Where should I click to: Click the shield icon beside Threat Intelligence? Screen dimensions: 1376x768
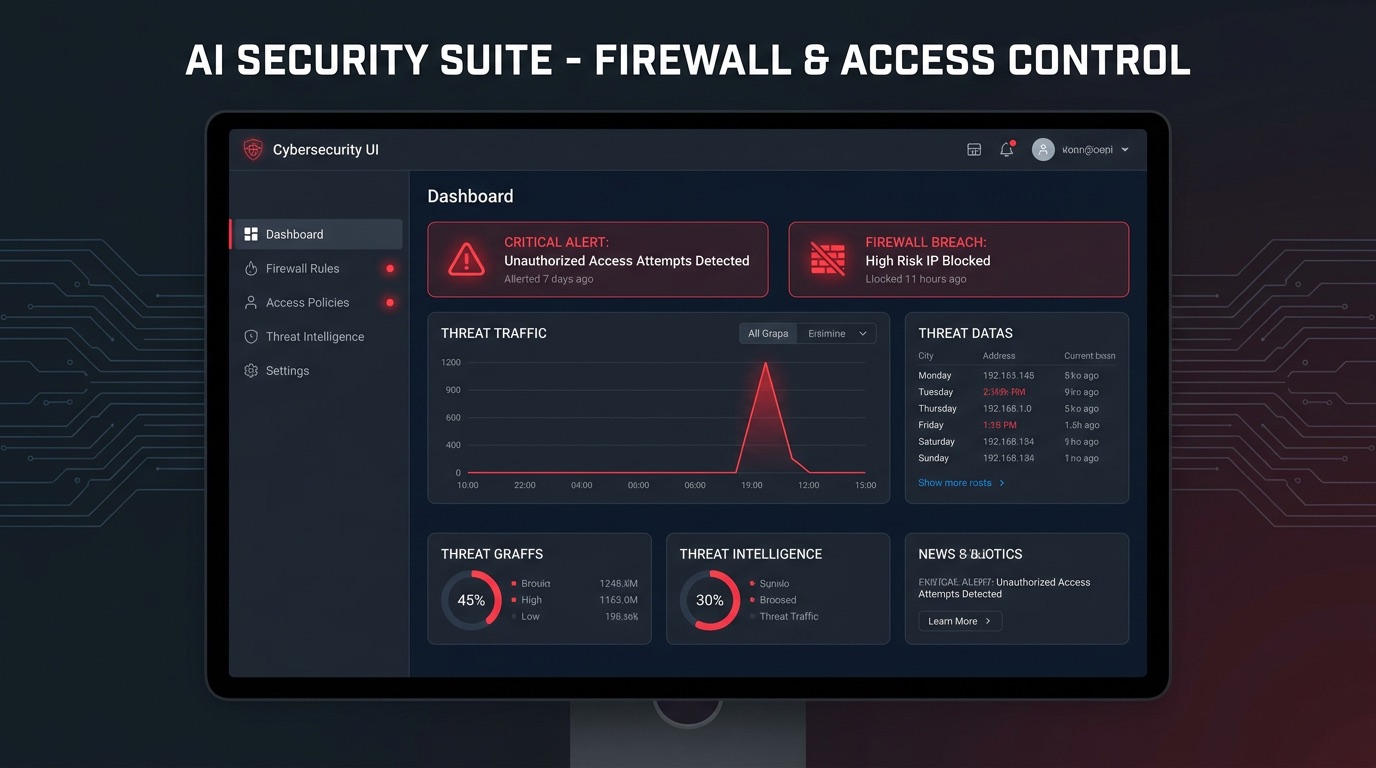[251, 337]
